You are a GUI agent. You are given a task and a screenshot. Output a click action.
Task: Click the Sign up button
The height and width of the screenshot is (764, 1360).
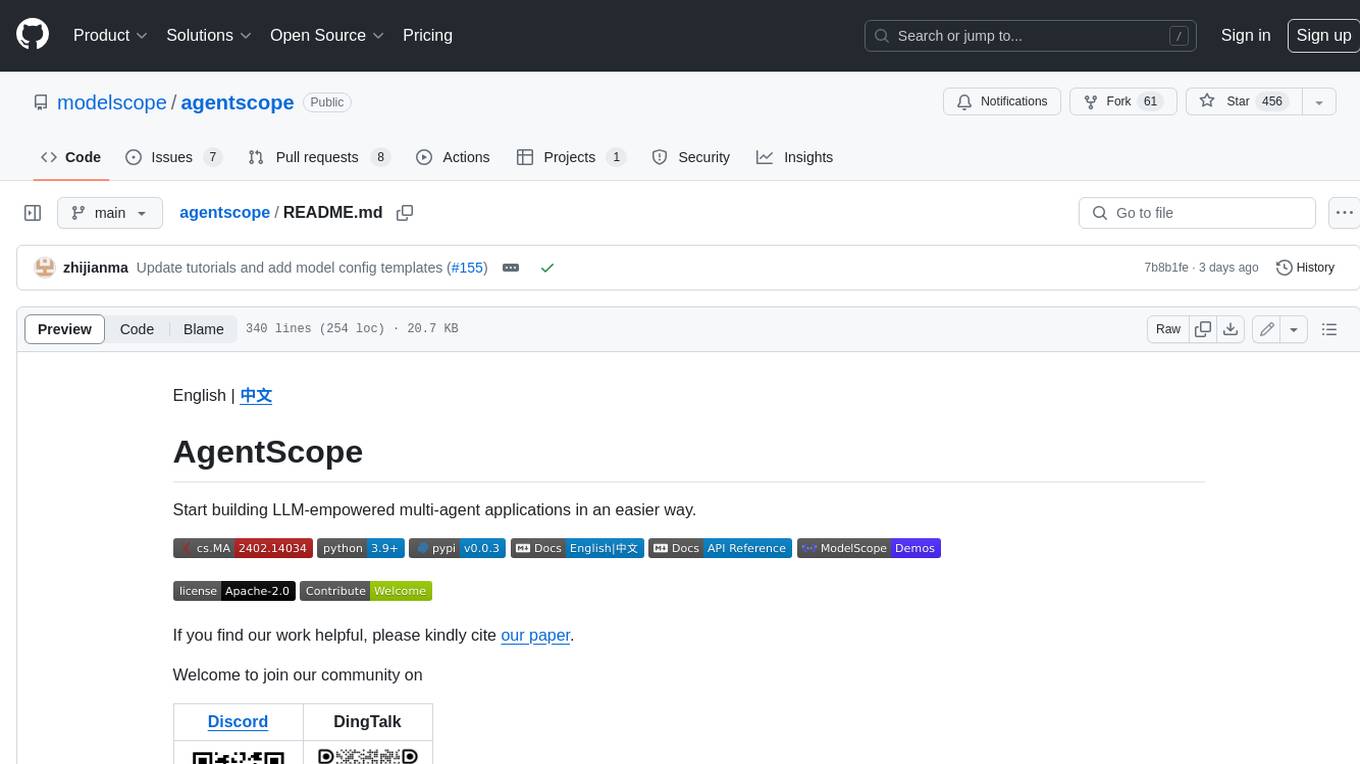click(x=1323, y=35)
